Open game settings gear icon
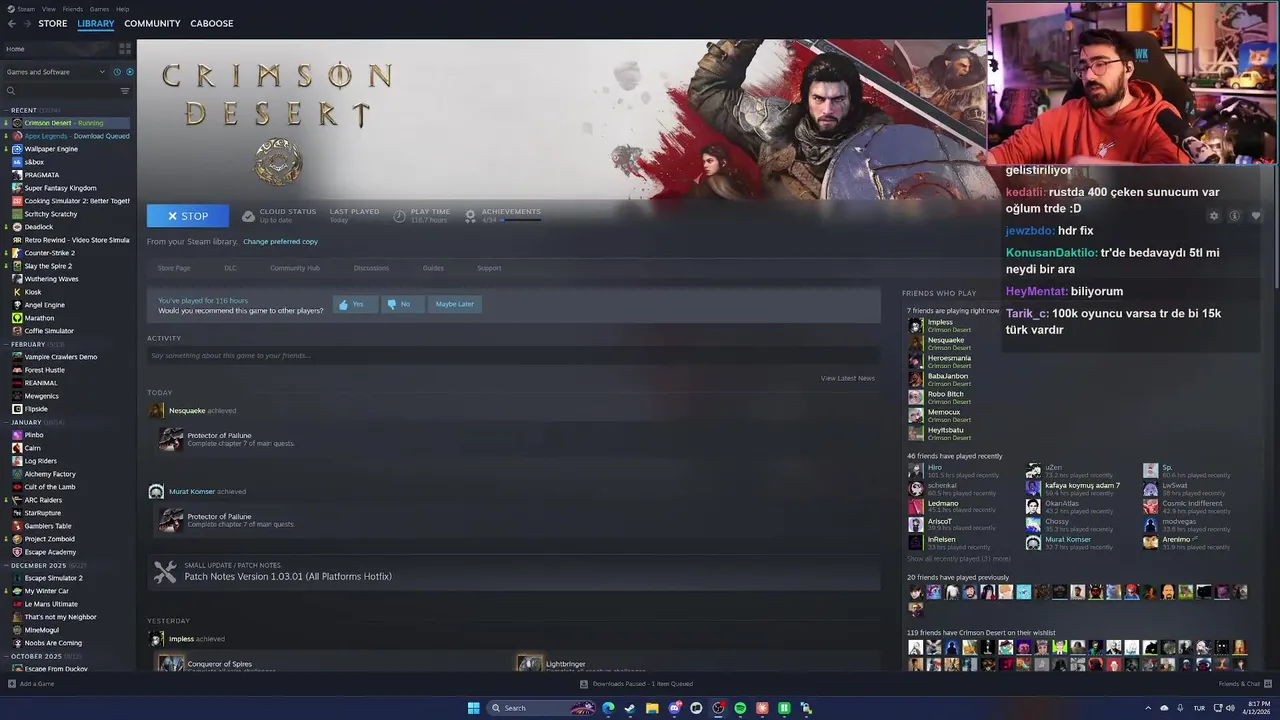Screen dimensions: 1280x720 tap(1214, 216)
